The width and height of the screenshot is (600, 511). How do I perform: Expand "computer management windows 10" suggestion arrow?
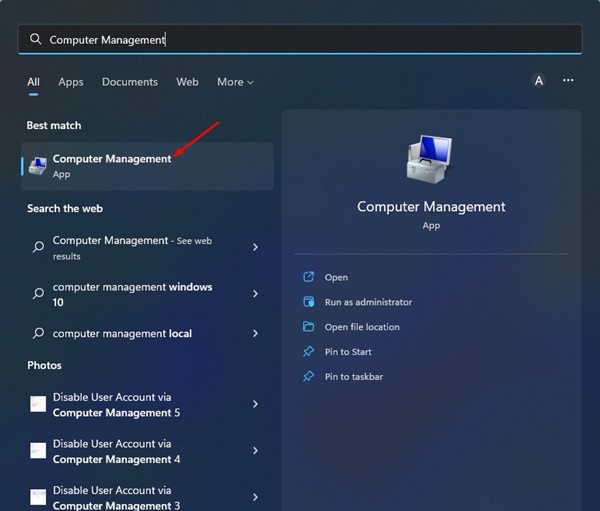pos(256,294)
